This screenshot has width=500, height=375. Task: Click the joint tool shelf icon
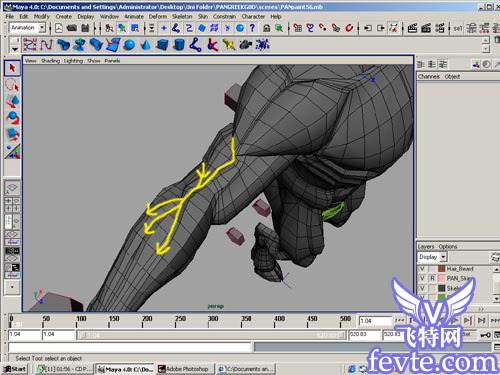pyautogui.click(x=196, y=44)
